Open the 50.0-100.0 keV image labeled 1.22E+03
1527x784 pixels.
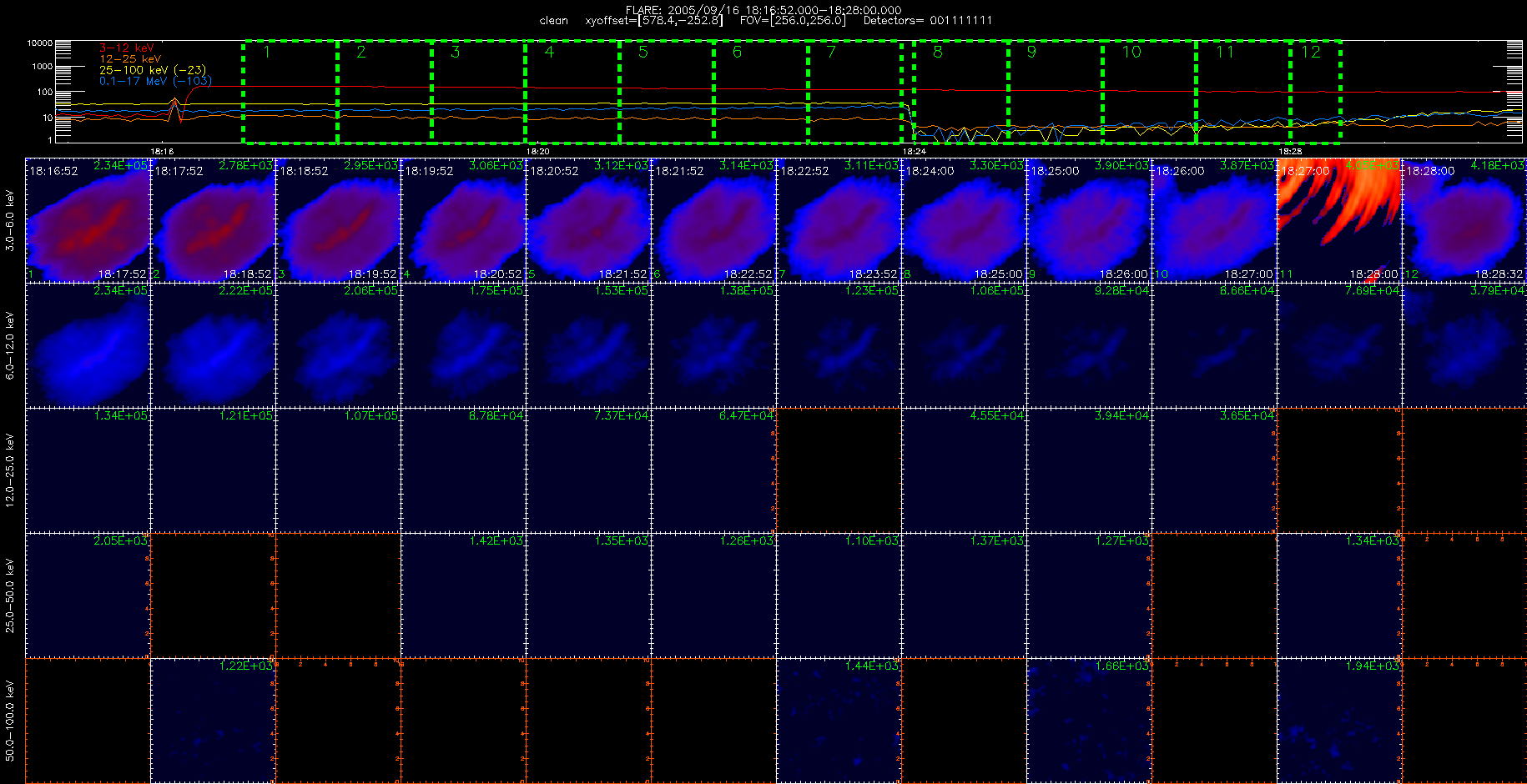(213, 720)
